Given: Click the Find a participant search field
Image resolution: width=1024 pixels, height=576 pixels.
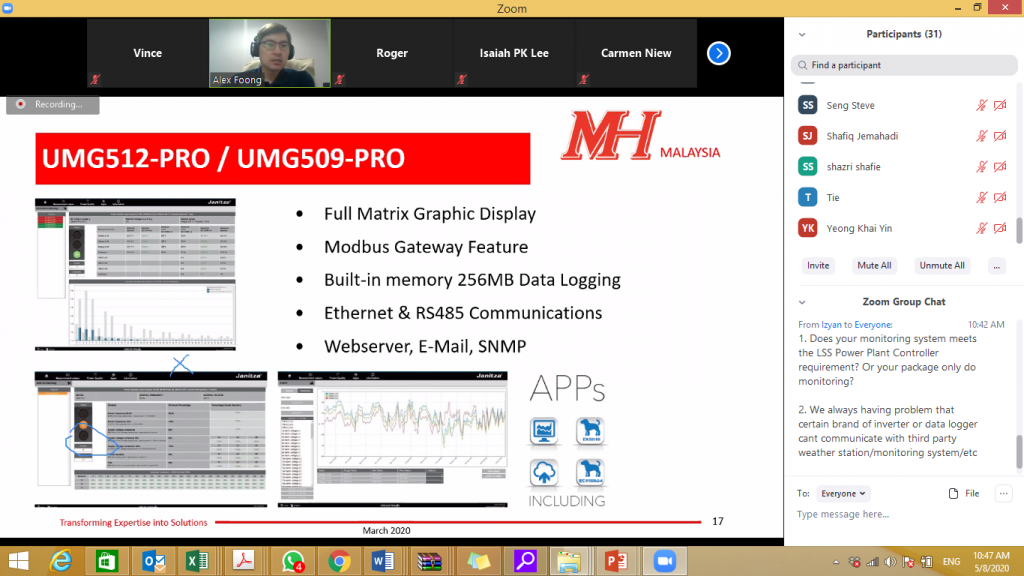Looking at the screenshot, I should pyautogui.click(x=904, y=65).
